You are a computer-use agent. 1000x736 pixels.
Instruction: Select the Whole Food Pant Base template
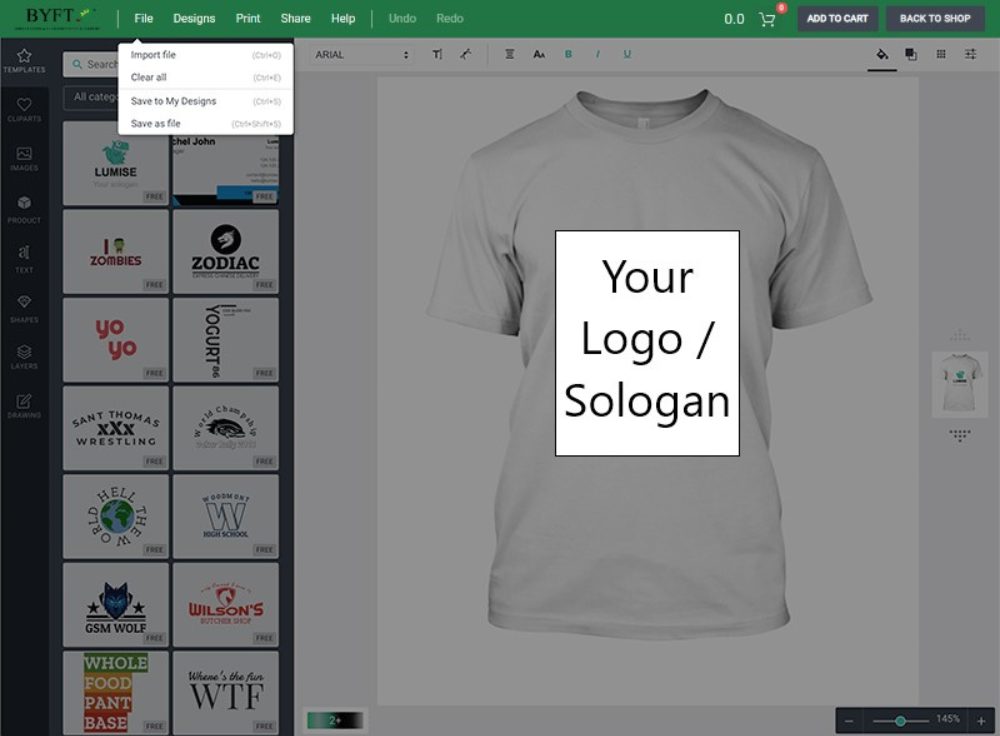[116, 693]
